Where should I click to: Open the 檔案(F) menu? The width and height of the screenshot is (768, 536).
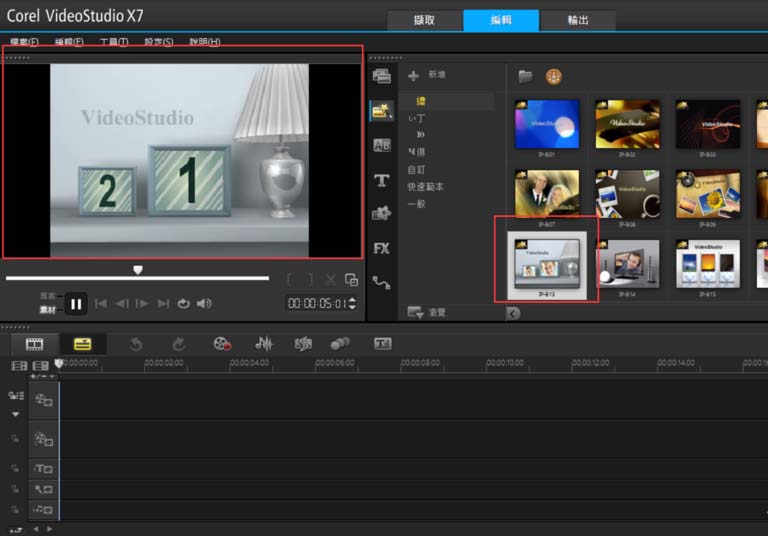(x=24, y=42)
